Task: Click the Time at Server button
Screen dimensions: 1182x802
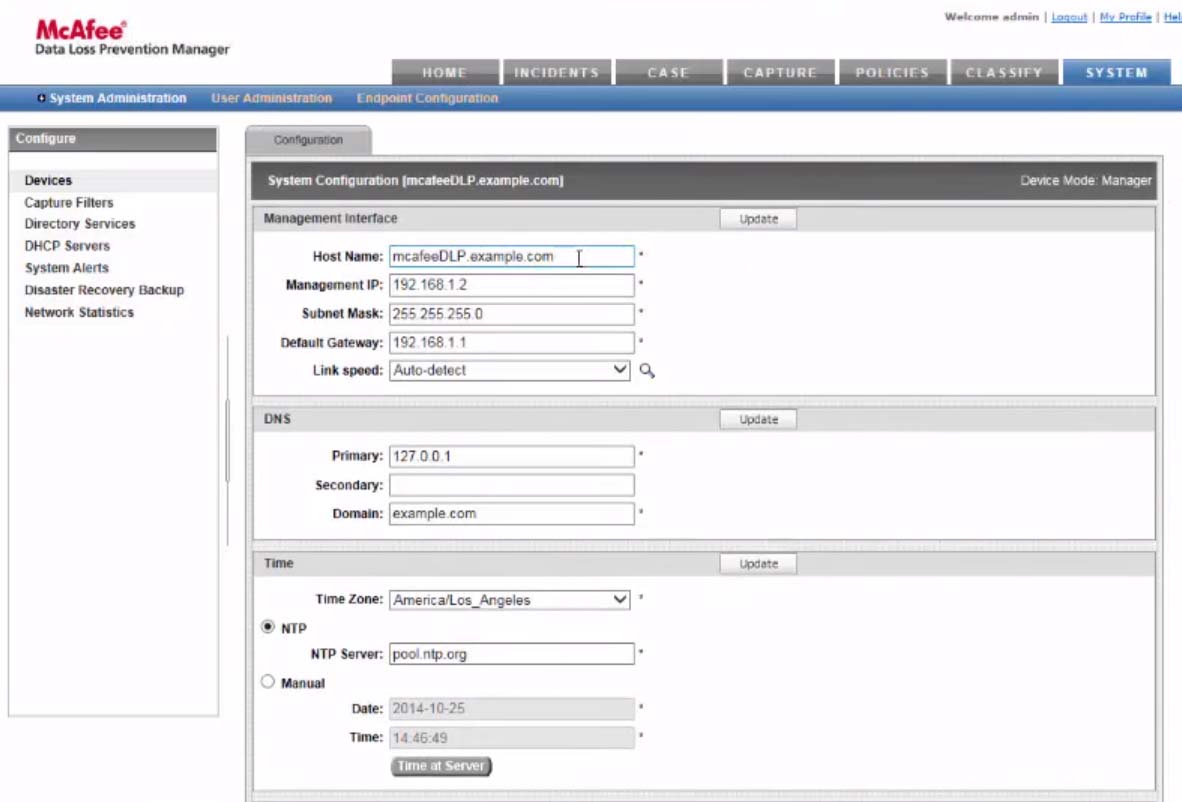Action: [x=441, y=766]
